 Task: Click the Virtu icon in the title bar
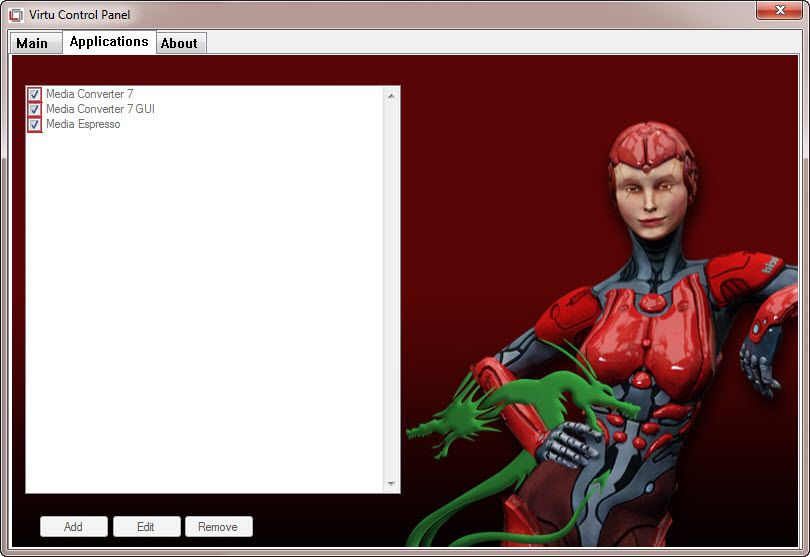pyautogui.click(x=16, y=15)
